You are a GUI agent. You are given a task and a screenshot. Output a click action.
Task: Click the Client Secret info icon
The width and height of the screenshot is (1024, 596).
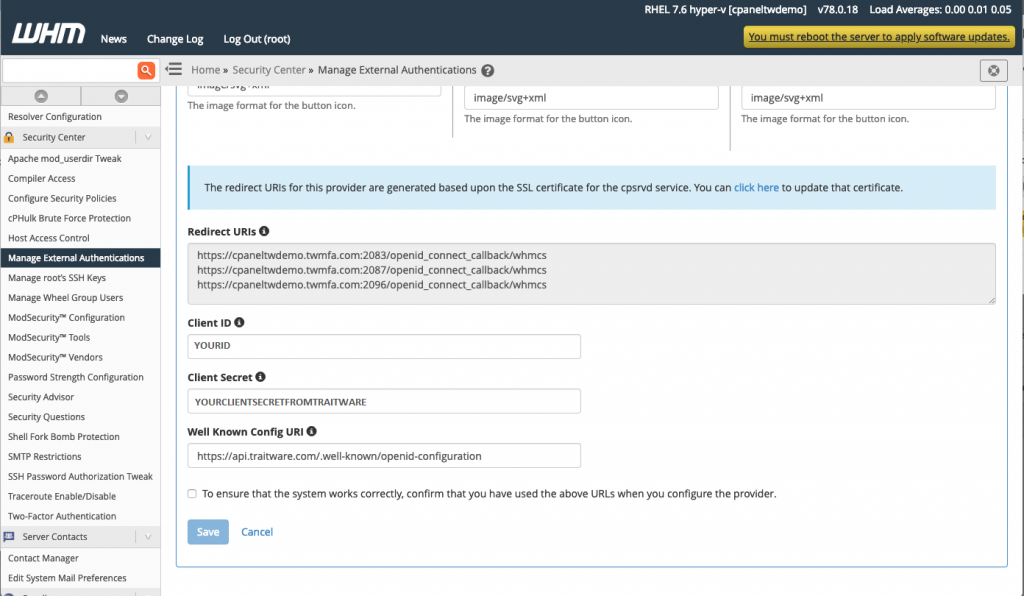click(x=260, y=377)
